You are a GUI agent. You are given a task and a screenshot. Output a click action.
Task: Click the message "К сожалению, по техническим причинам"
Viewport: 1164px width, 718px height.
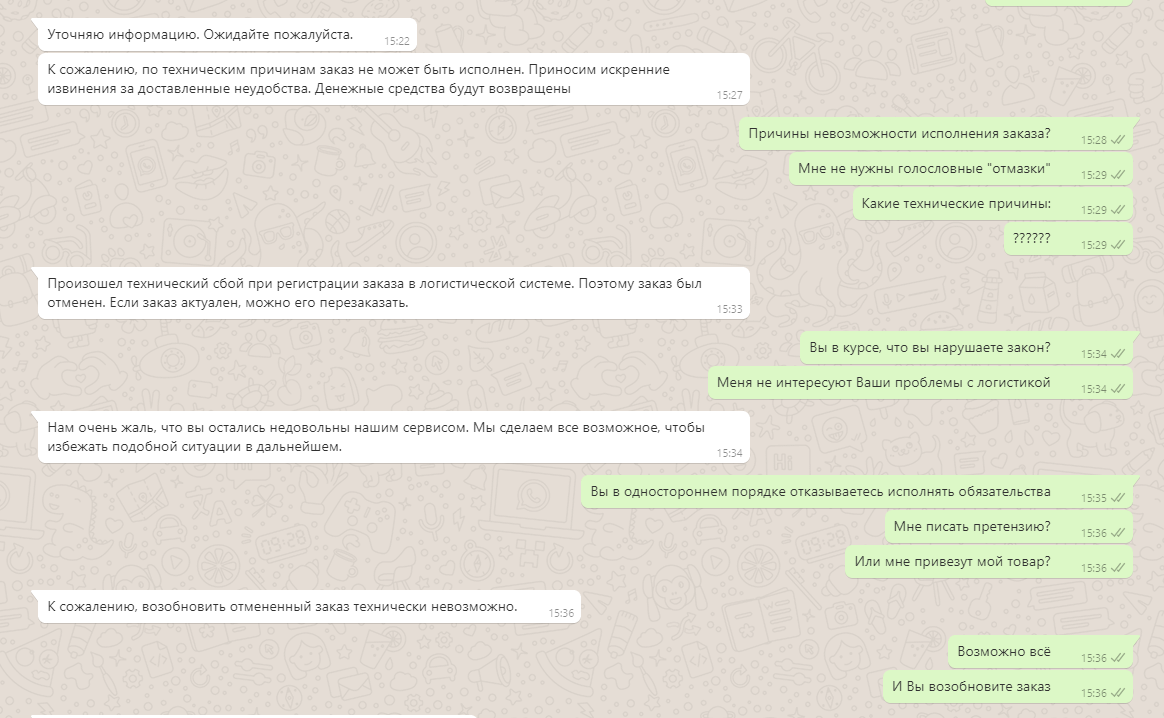pyautogui.click(x=393, y=79)
